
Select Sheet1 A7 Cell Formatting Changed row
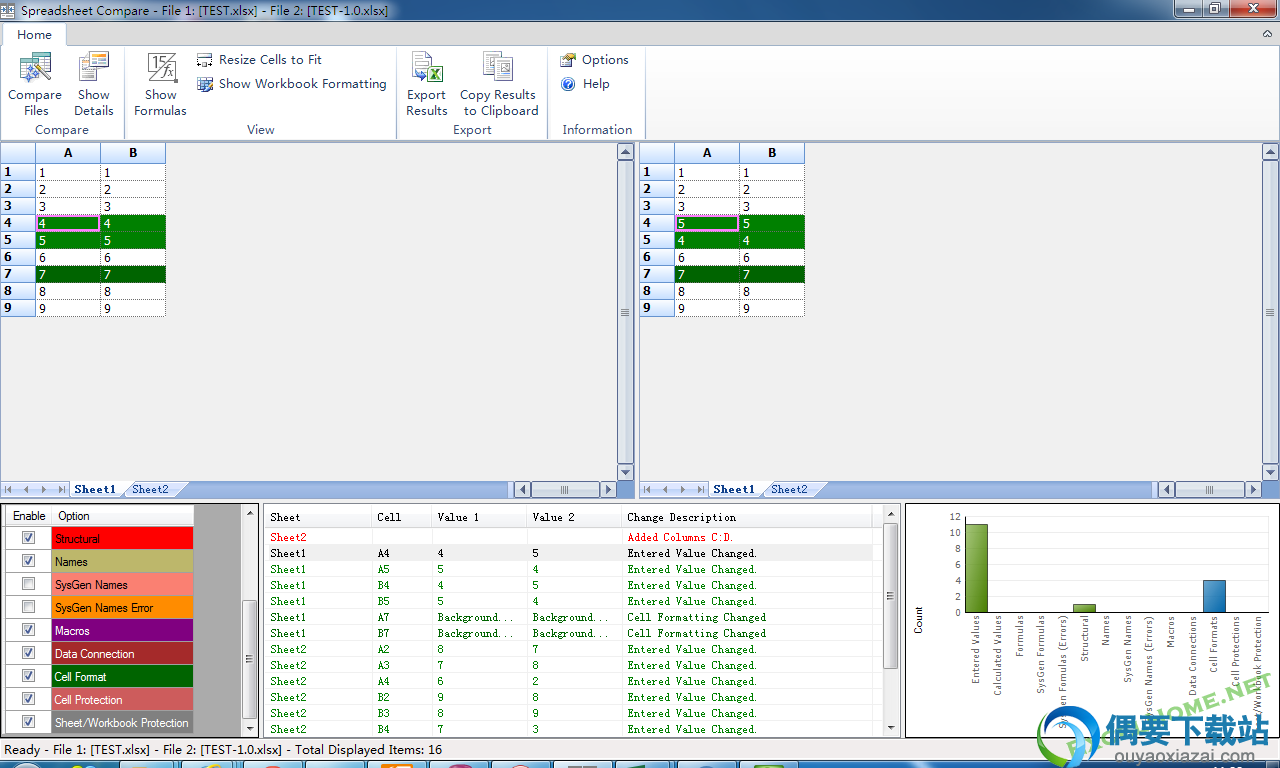(570, 617)
